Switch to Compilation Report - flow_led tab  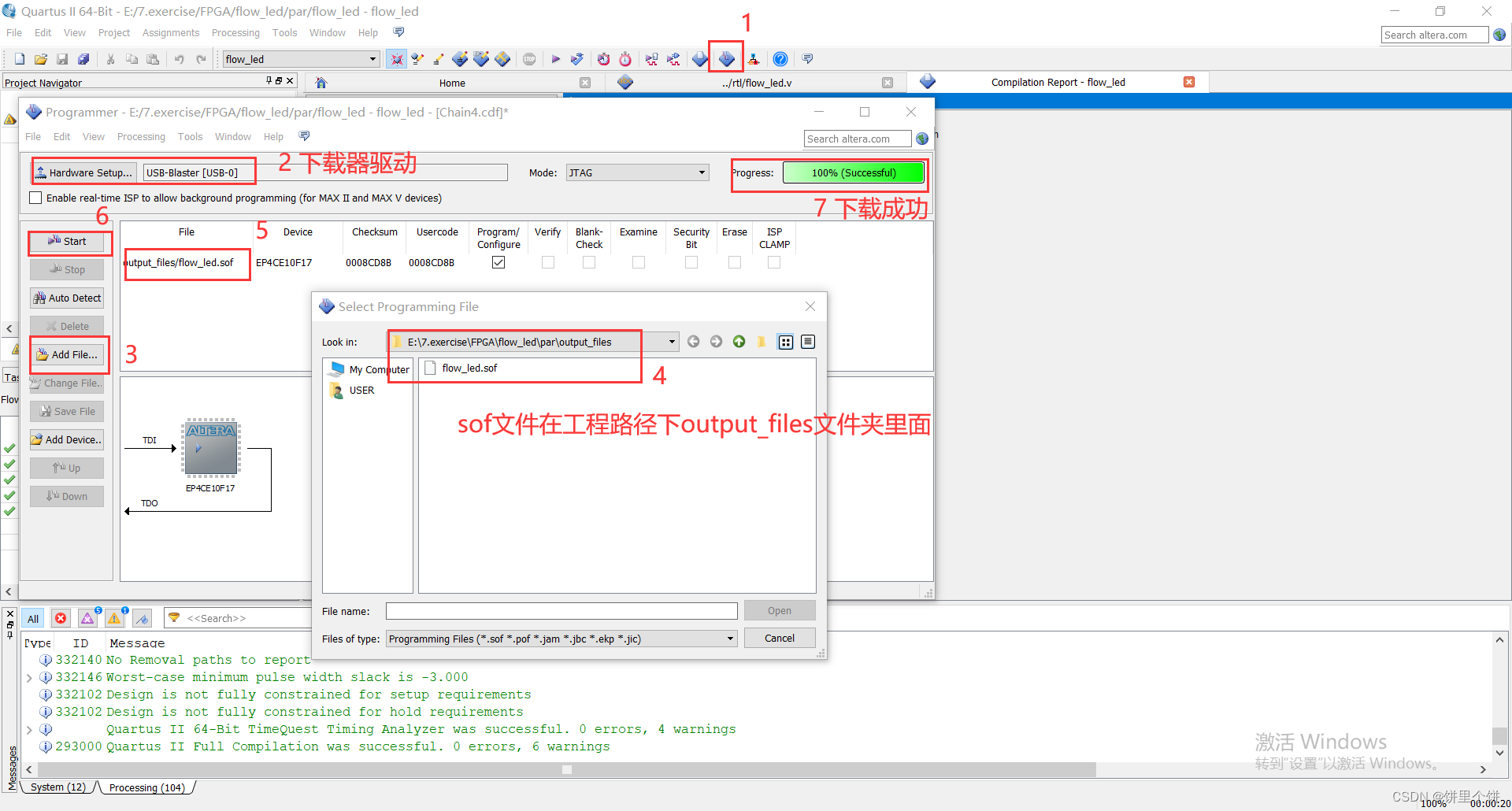tap(1058, 82)
